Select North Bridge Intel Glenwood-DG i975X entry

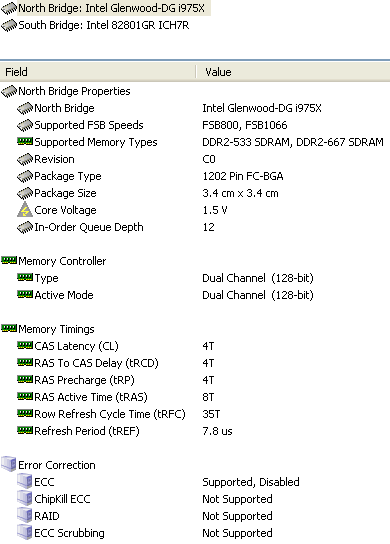tap(105, 8)
